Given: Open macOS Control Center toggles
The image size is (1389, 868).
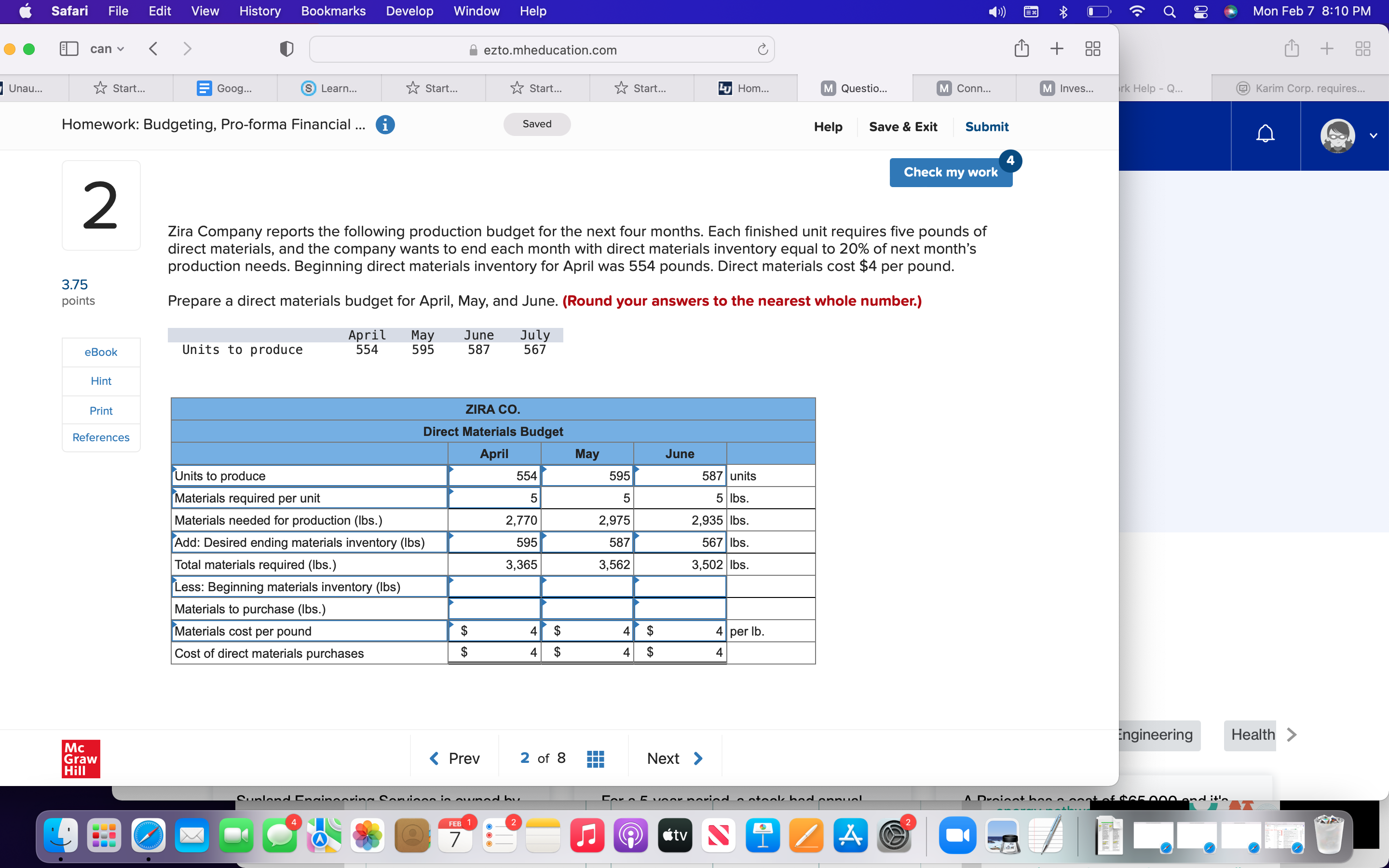Looking at the screenshot, I should (1200, 12).
